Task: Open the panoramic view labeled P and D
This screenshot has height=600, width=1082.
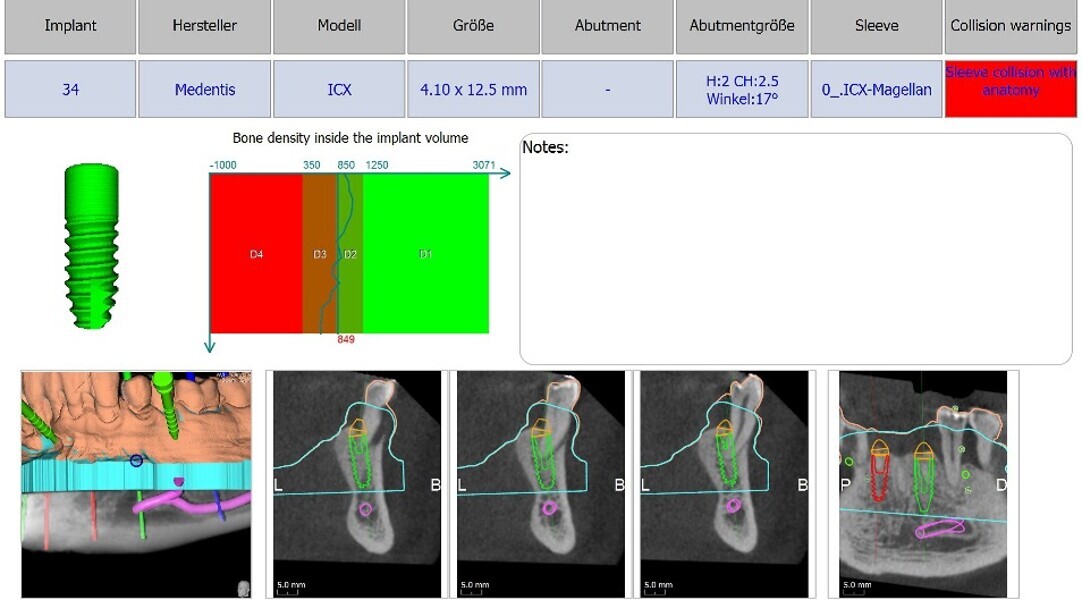Action: [924, 484]
